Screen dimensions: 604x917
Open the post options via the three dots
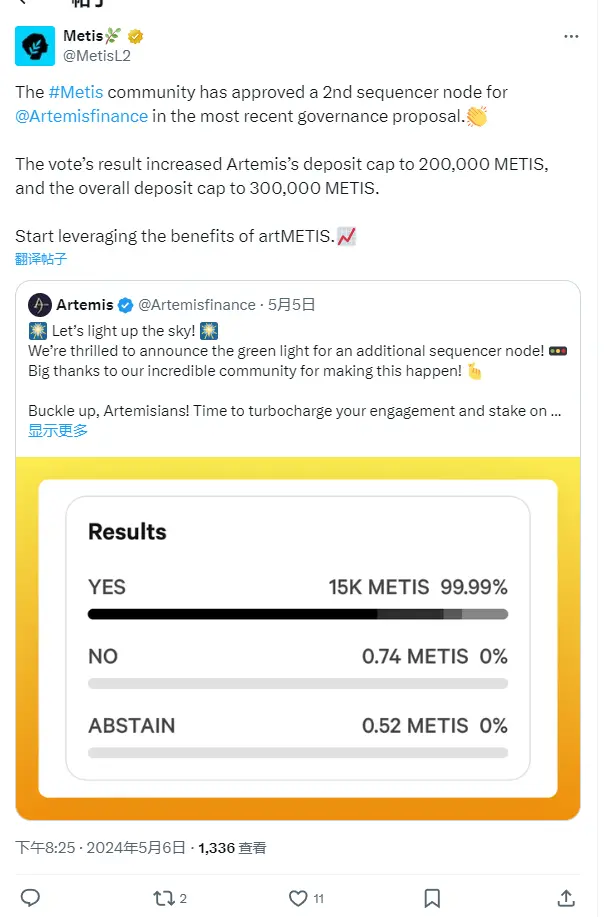tap(571, 36)
